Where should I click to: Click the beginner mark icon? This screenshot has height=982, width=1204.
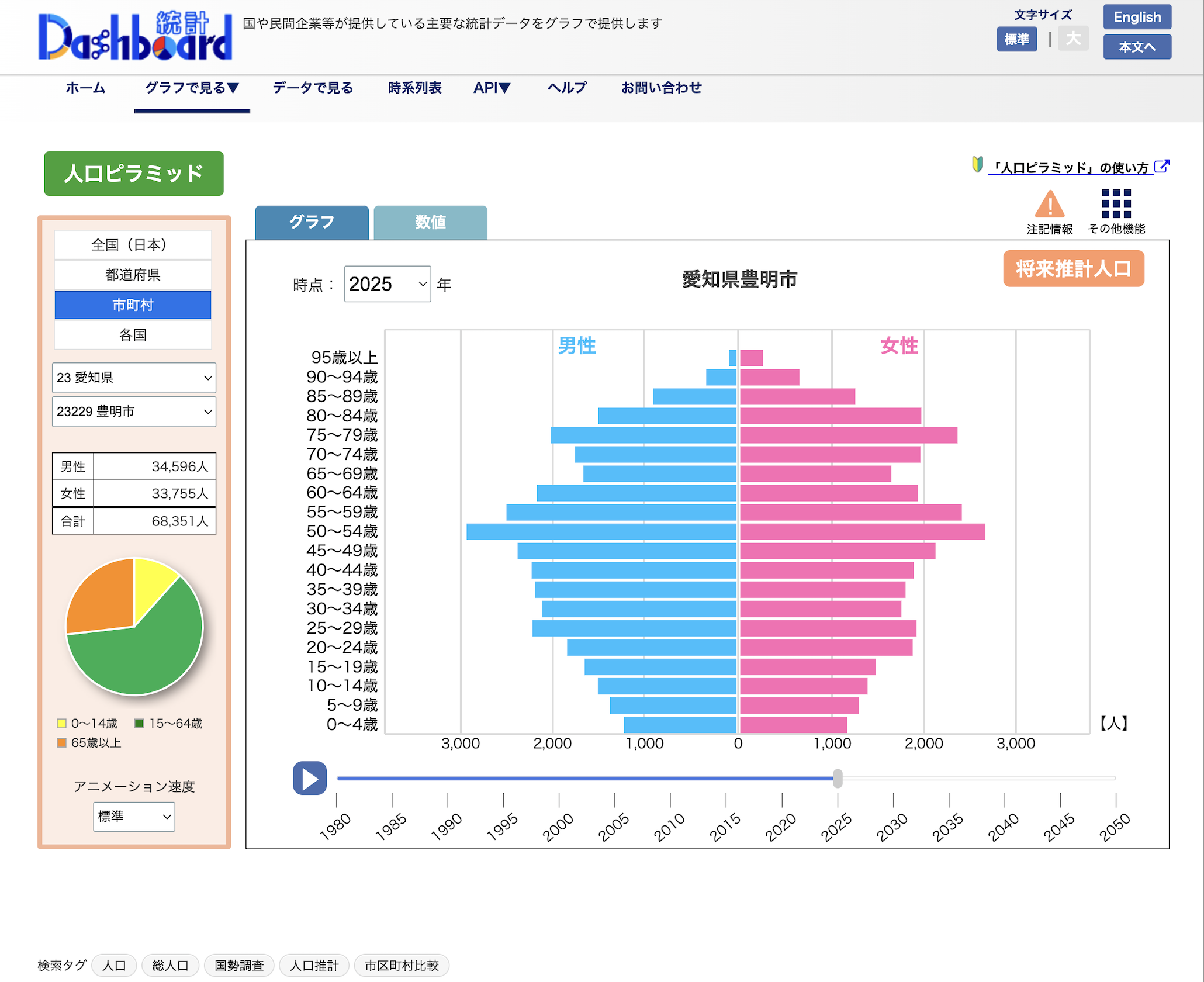click(x=977, y=165)
